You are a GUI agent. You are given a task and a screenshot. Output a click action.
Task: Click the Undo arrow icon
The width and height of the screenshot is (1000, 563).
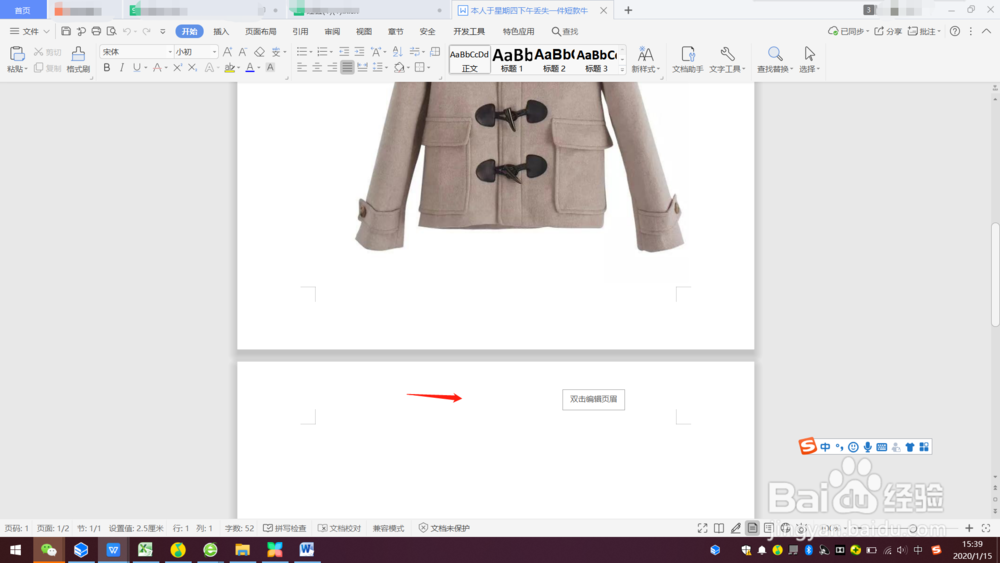[127, 31]
